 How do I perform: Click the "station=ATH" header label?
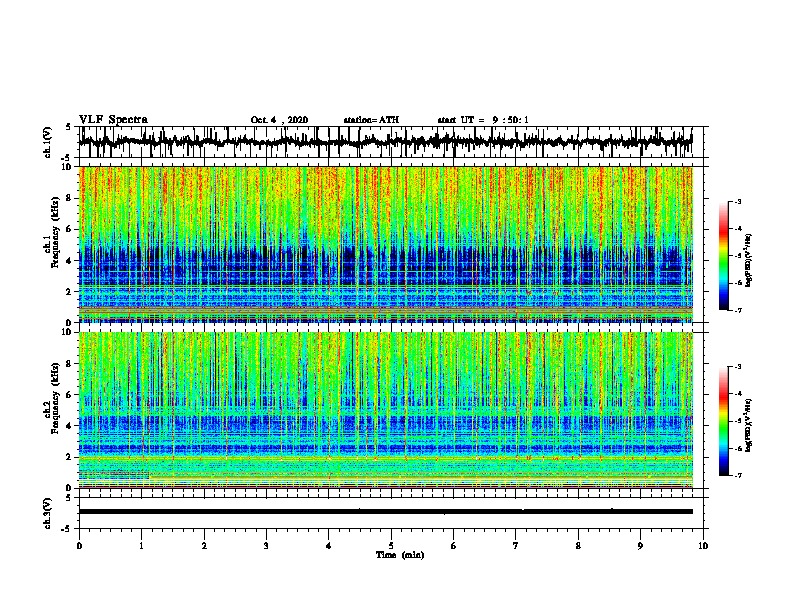coord(371,120)
